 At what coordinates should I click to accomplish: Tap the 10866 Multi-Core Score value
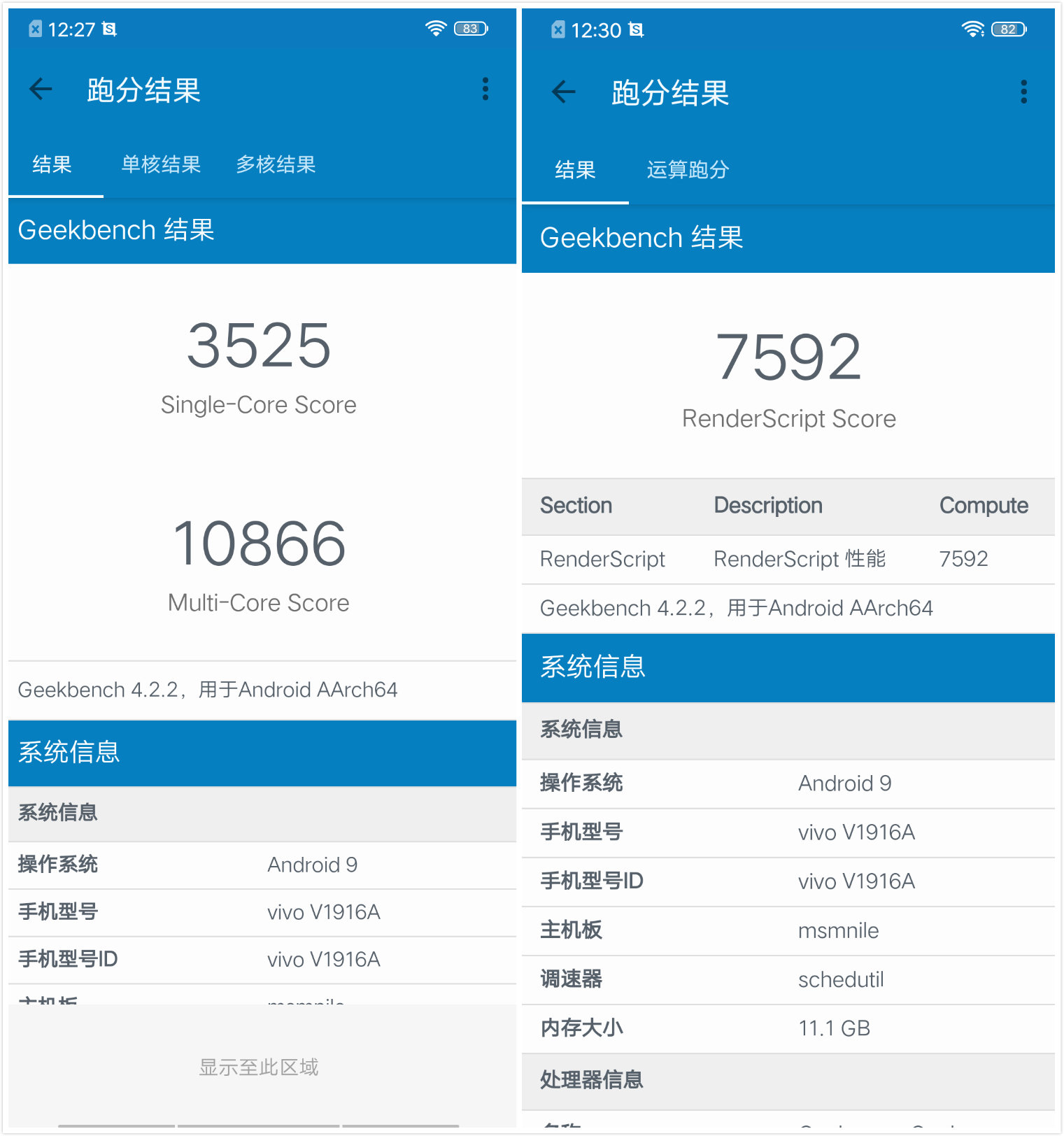(259, 544)
